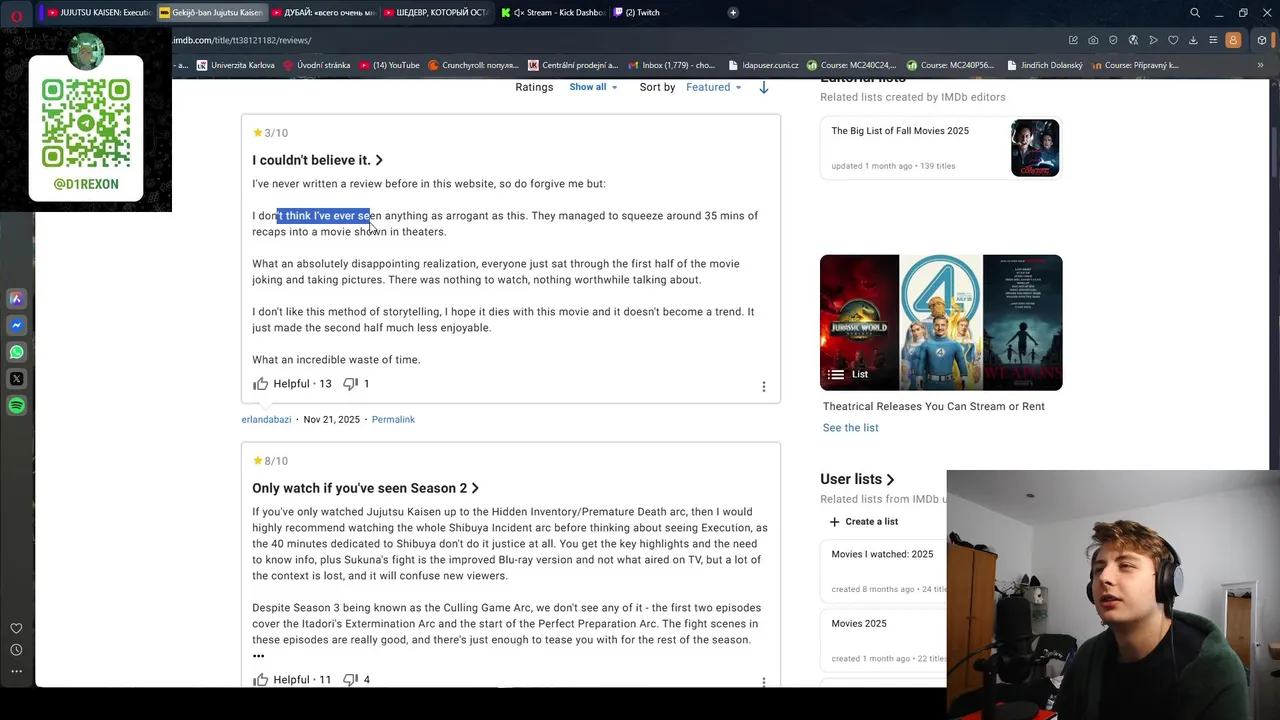Viewport: 1280px width, 720px height.
Task: Click the translate page globe icon
Action: click(1133, 40)
